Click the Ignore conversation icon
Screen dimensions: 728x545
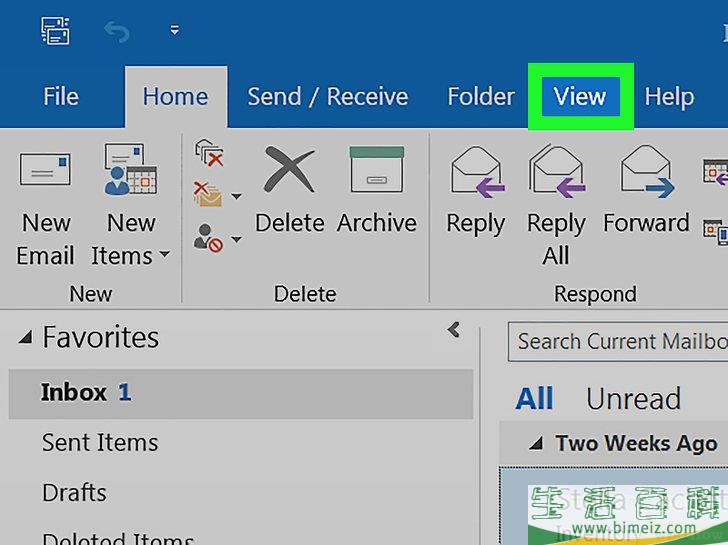pos(209,153)
